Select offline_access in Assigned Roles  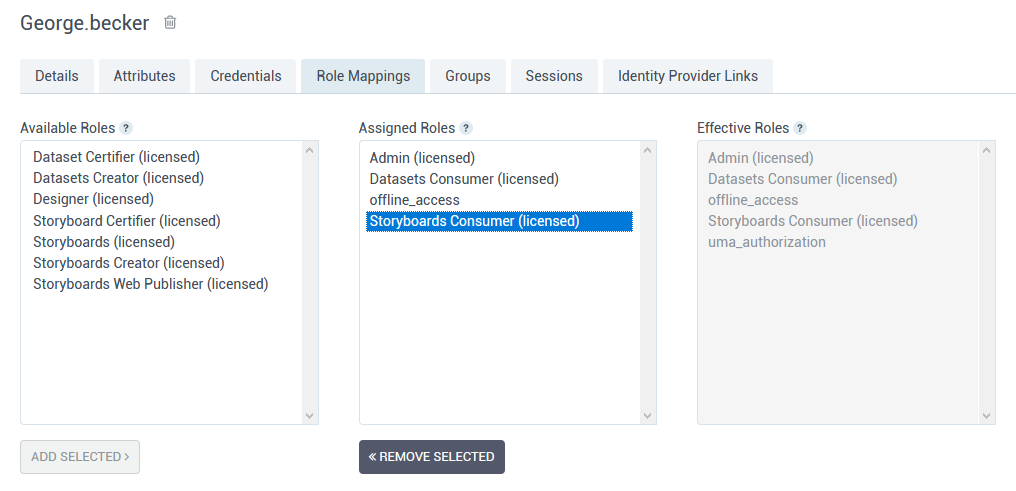pyautogui.click(x=414, y=200)
